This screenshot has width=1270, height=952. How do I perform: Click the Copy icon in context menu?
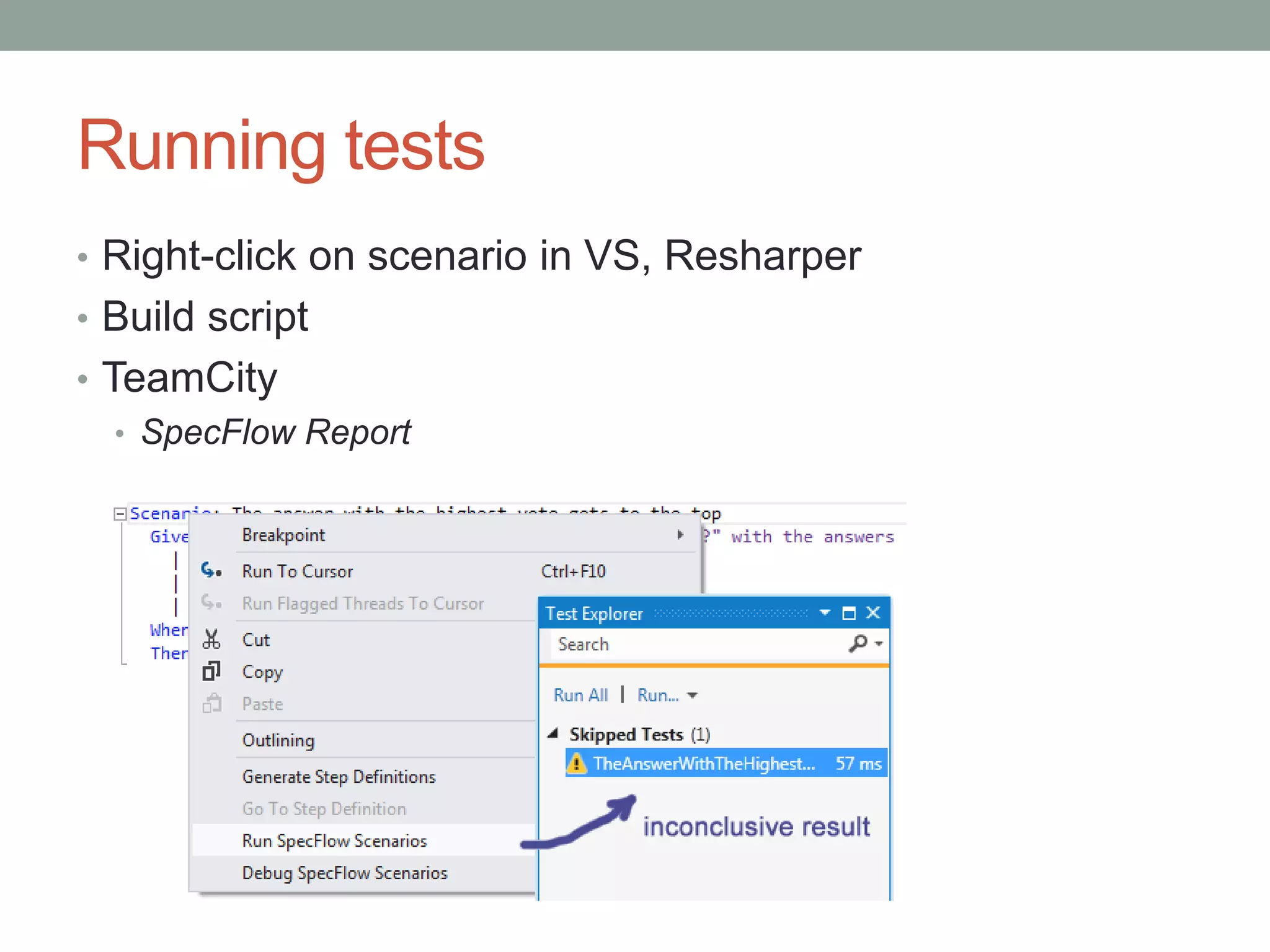click(x=211, y=671)
